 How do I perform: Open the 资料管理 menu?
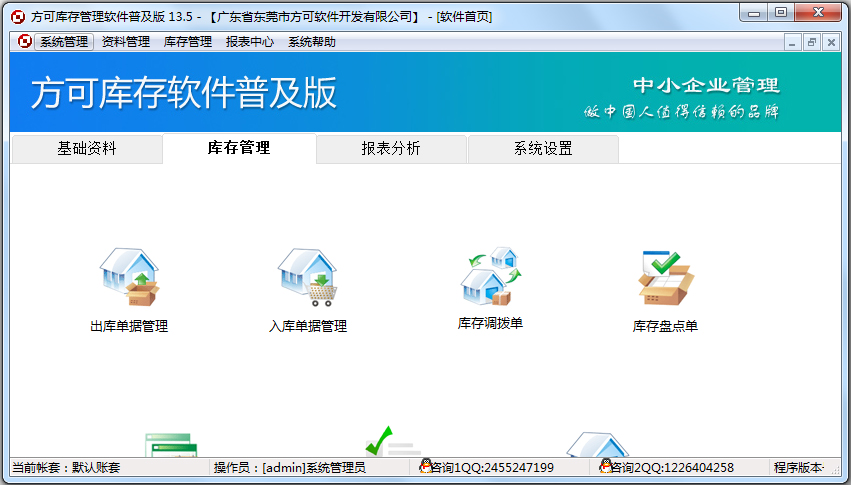(x=126, y=42)
